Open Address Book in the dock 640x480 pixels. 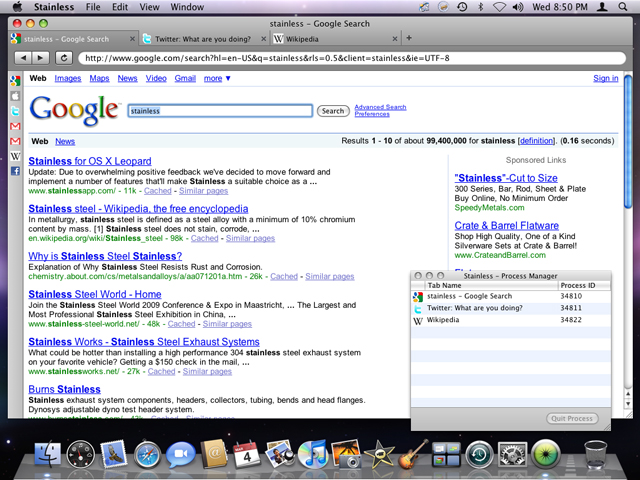(x=214, y=454)
